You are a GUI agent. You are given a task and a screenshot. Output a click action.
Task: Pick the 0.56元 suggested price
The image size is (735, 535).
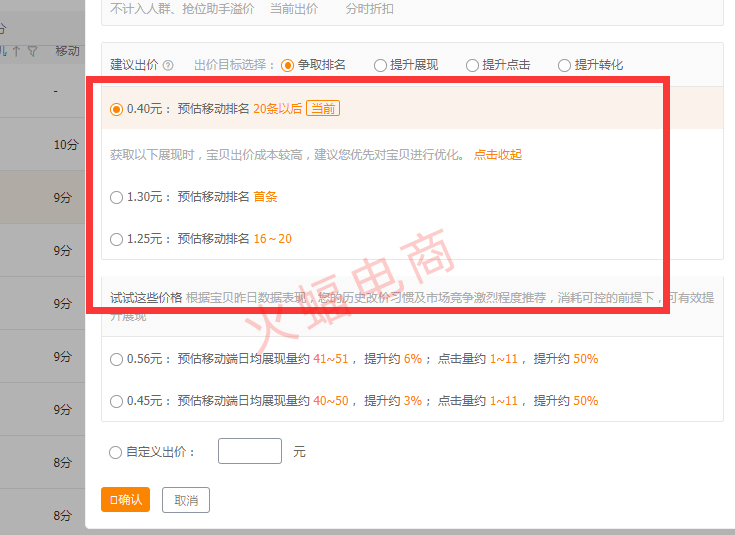tap(117, 359)
